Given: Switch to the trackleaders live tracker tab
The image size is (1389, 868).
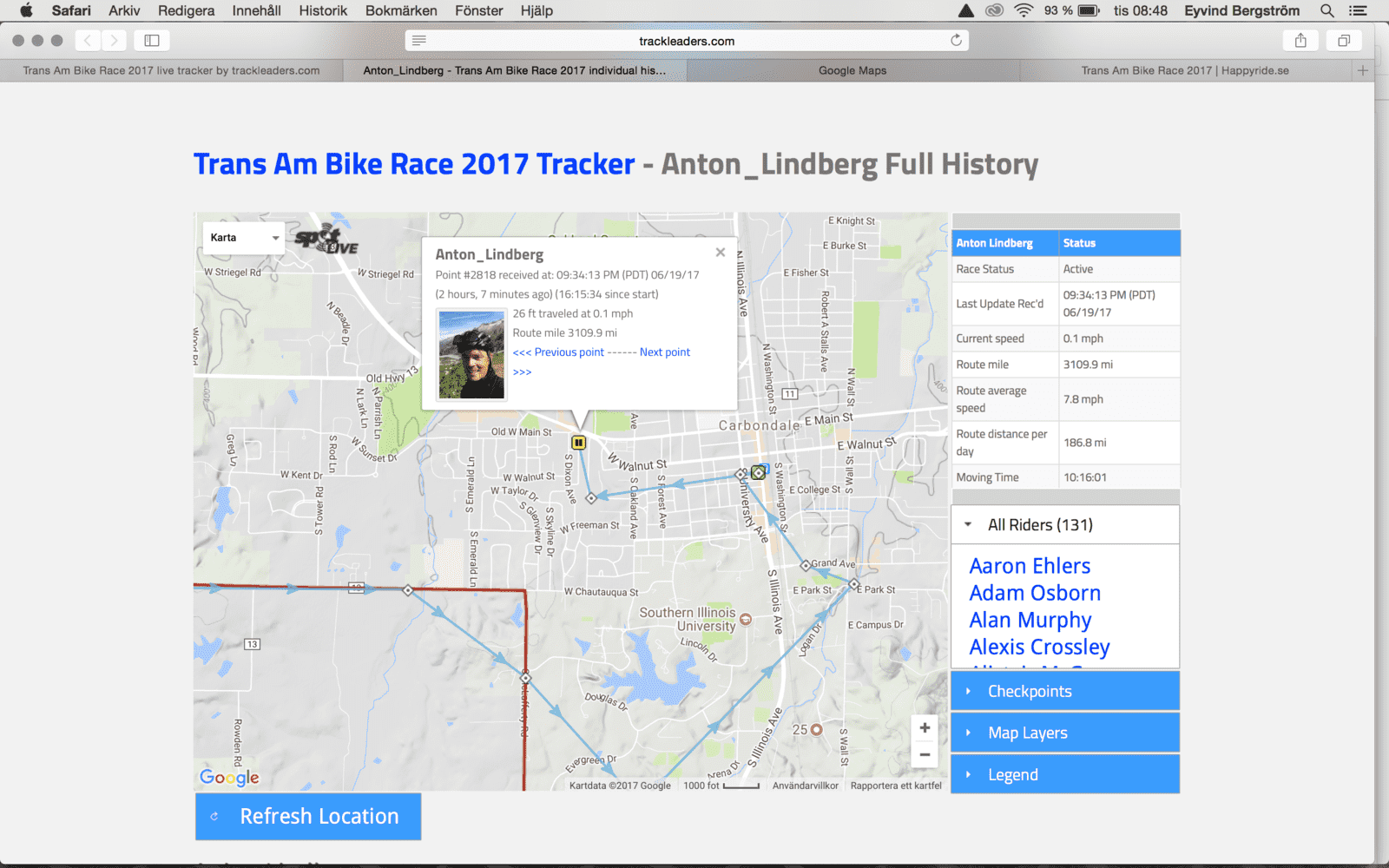Looking at the screenshot, I should click(171, 70).
